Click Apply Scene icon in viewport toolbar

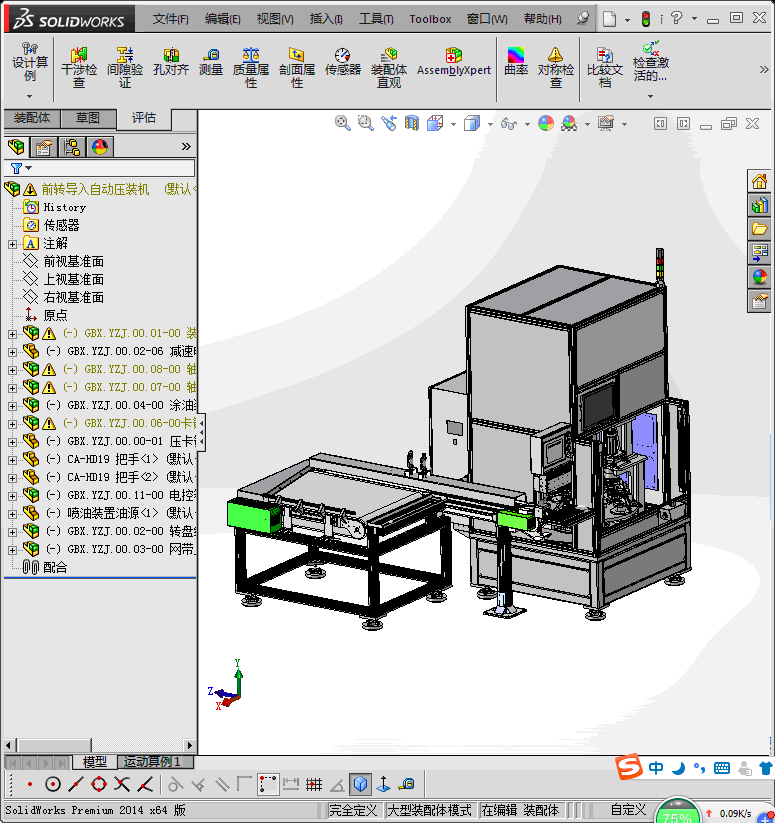(569, 123)
